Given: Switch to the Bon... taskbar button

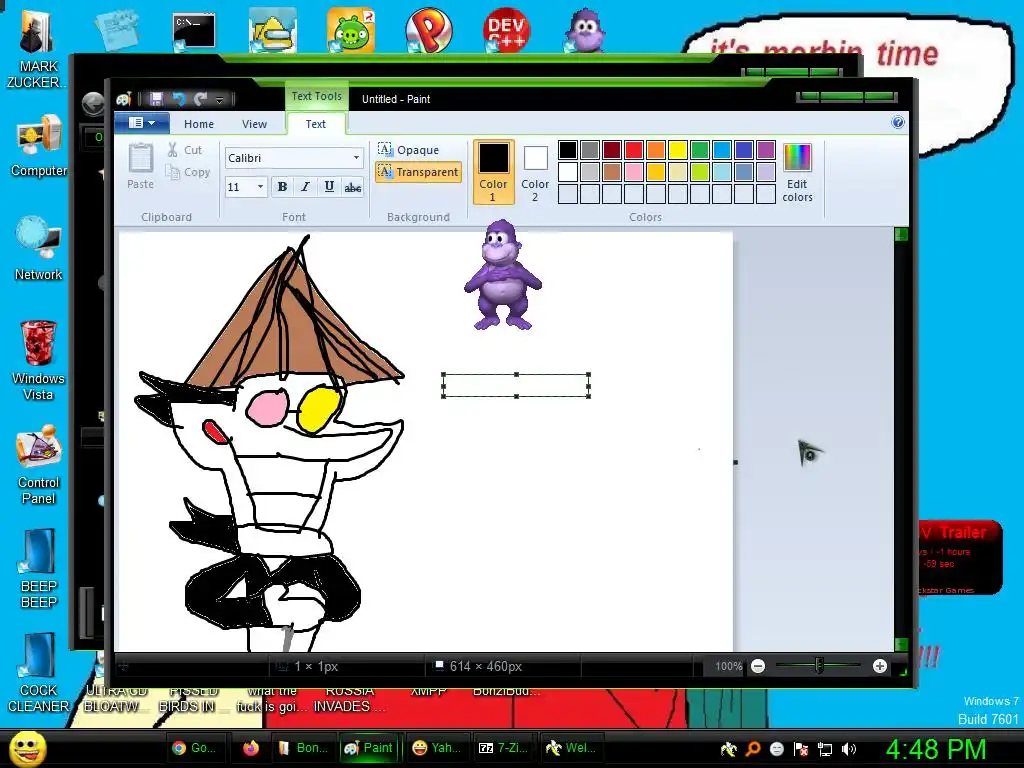Looking at the screenshot, I should point(303,748).
